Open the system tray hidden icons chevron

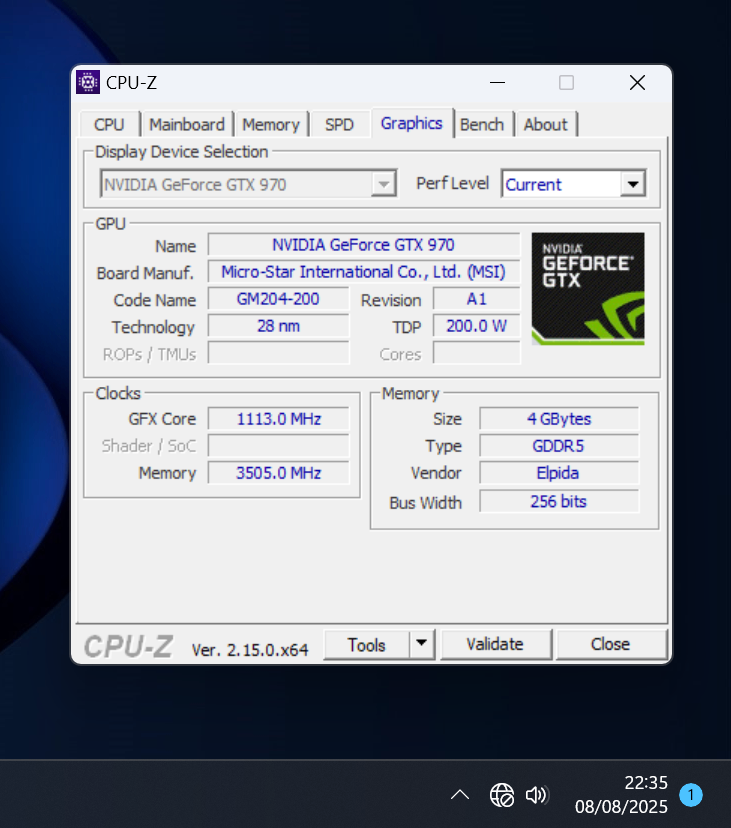pos(460,794)
